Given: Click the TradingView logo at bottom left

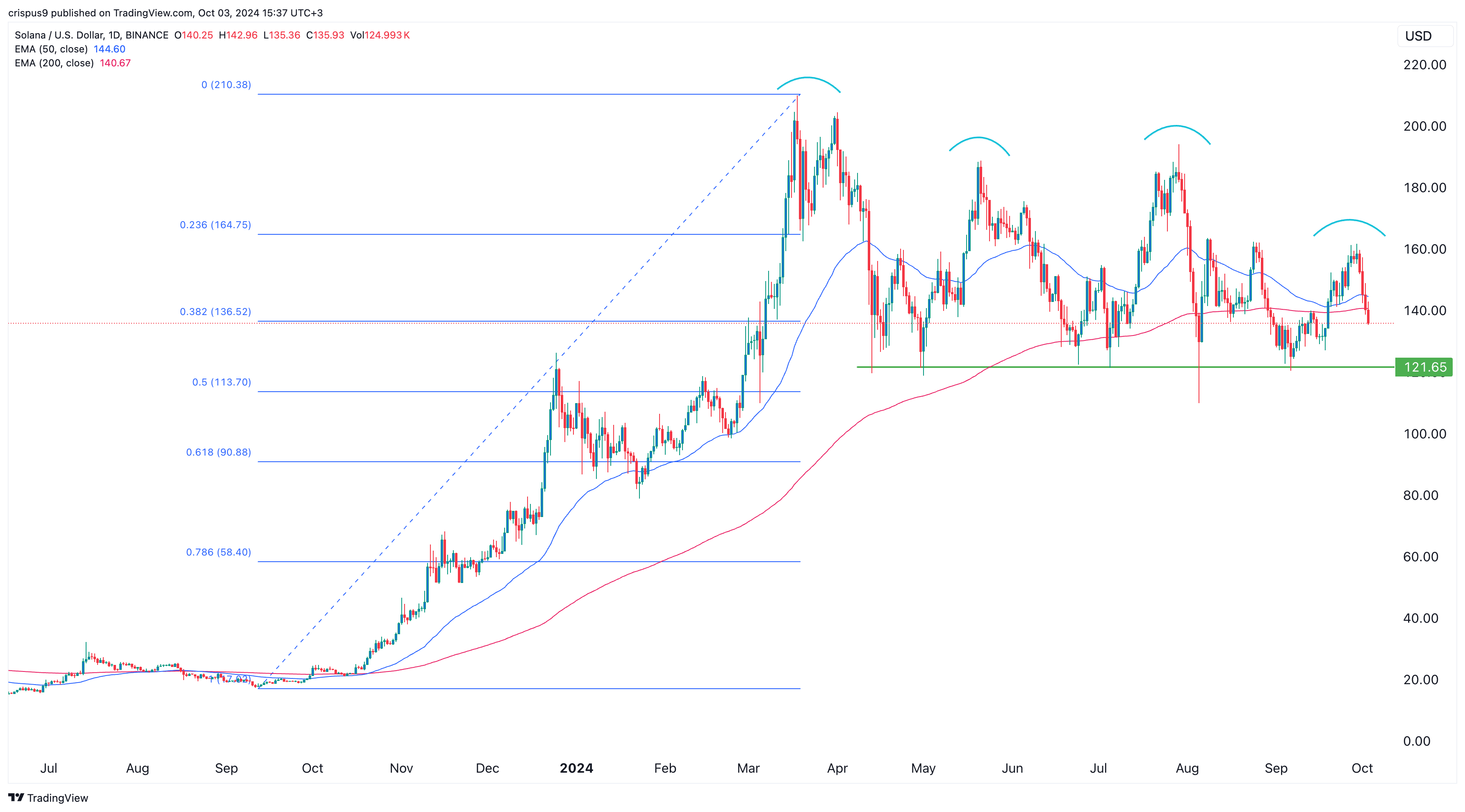Looking at the screenshot, I should pyautogui.click(x=48, y=798).
